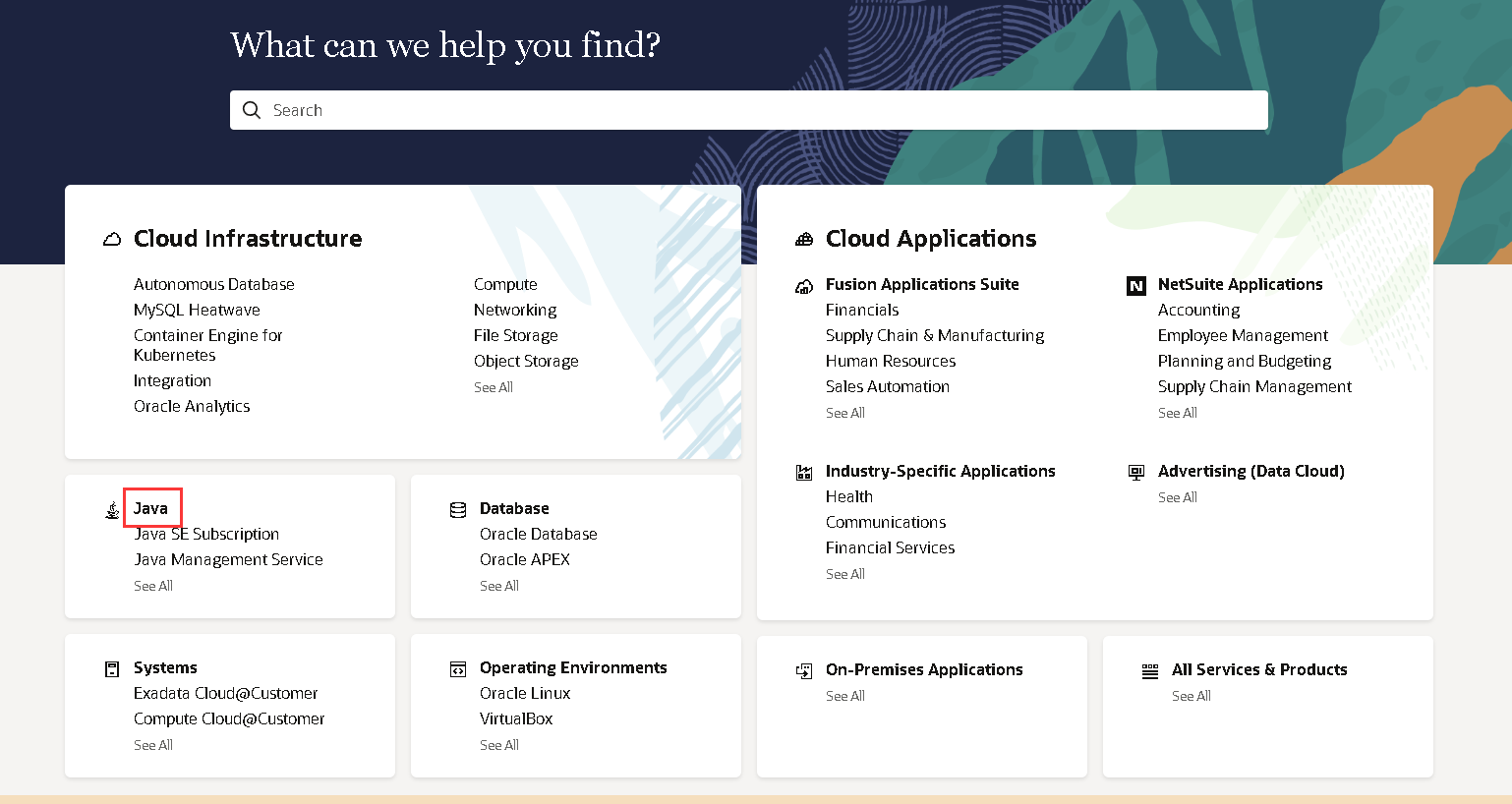Image resolution: width=1512 pixels, height=804 pixels.
Task: Open Compute Cloud@Customer link
Action: tap(229, 718)
